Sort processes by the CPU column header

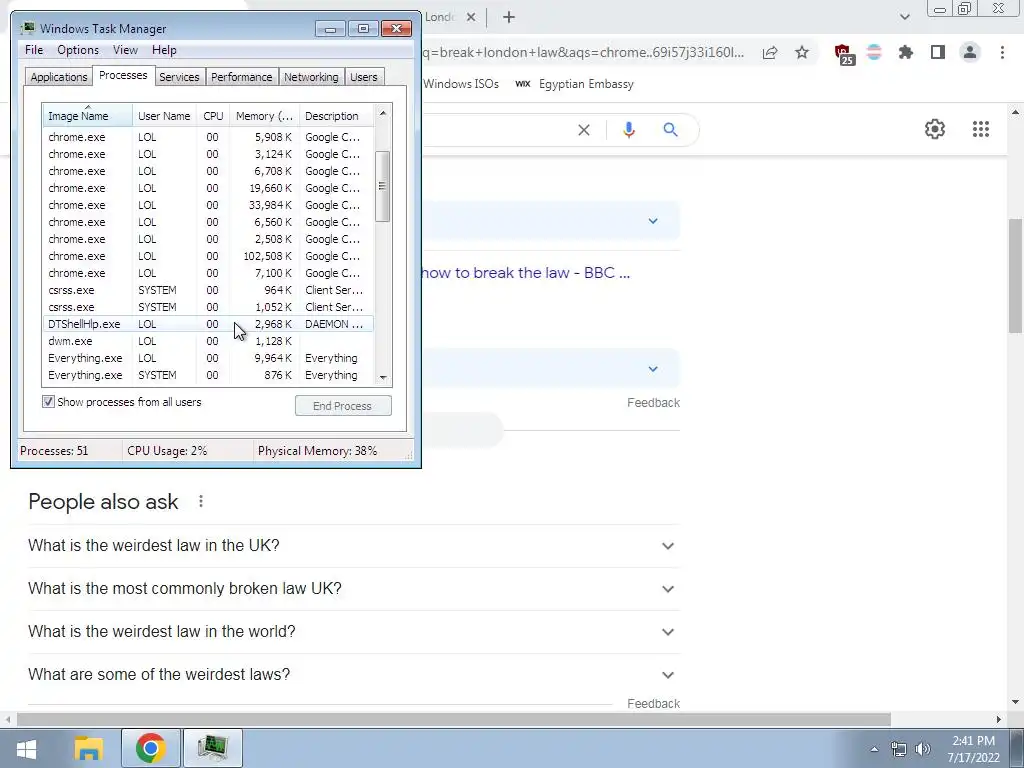pyautogui.click(x=214, y=116)
